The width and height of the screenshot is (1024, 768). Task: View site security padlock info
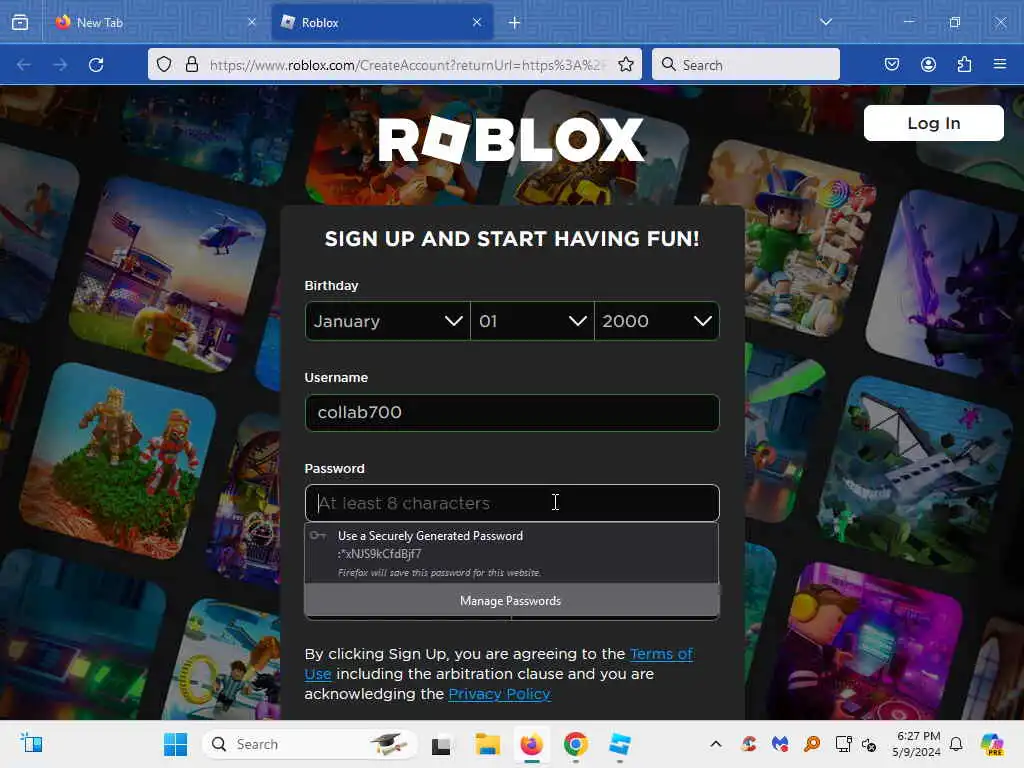coord(192,65)
